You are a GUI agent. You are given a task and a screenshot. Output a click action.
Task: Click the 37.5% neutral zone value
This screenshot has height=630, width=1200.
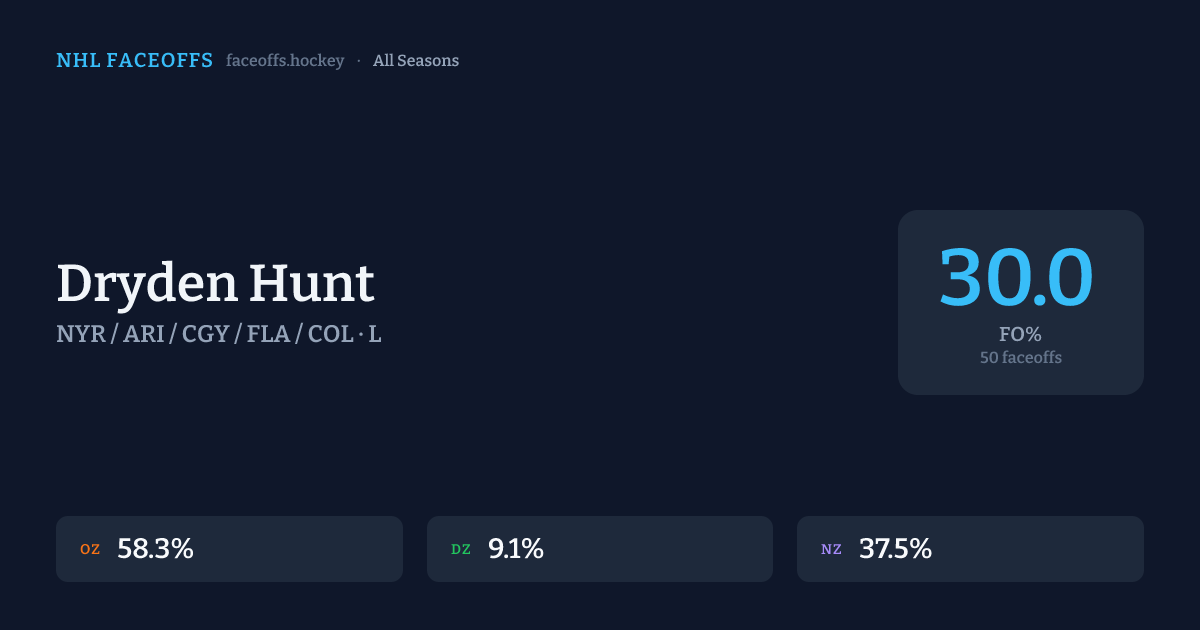pyautogui.click(x=895, y=549)
